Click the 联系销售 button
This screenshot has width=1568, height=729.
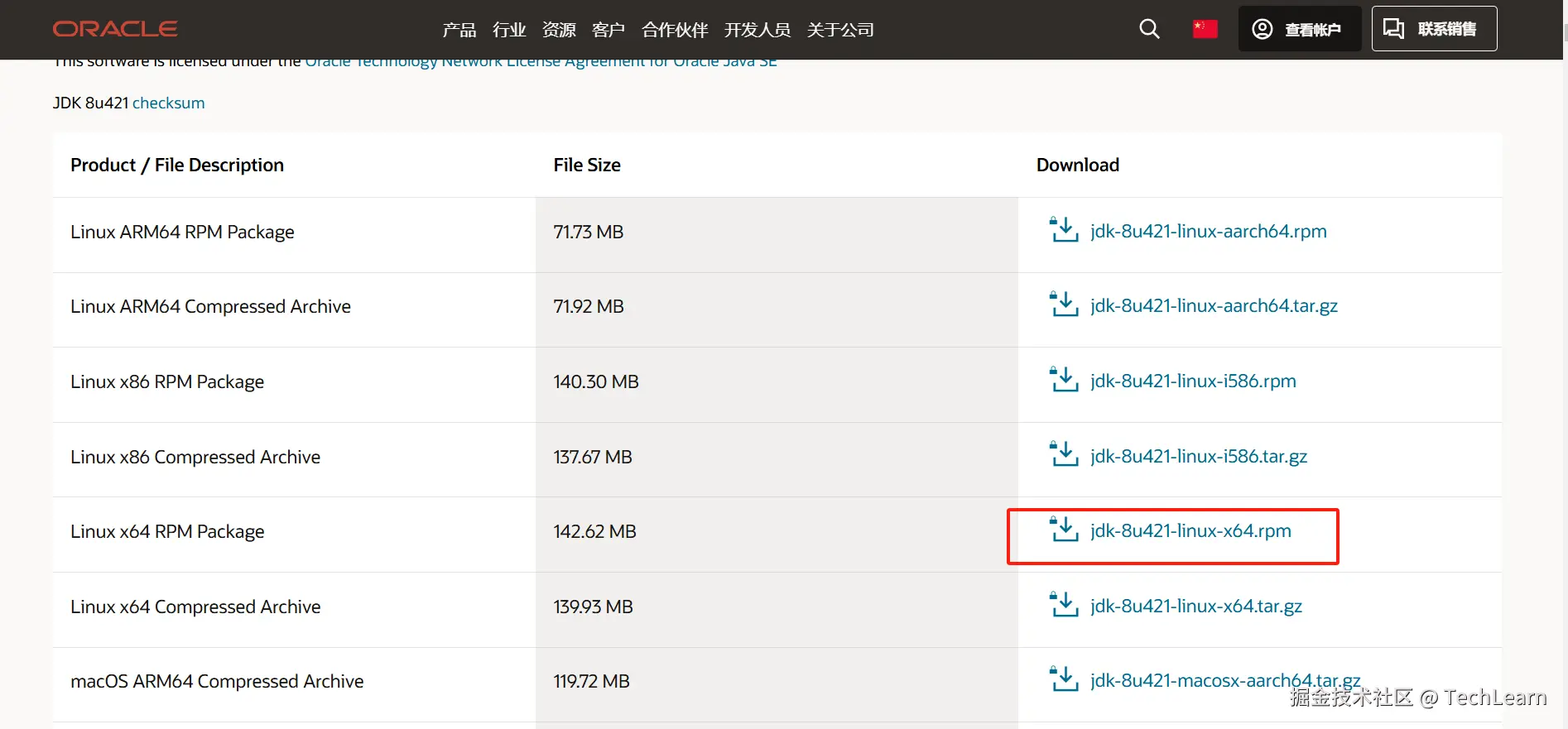(x=1434, y=29)
